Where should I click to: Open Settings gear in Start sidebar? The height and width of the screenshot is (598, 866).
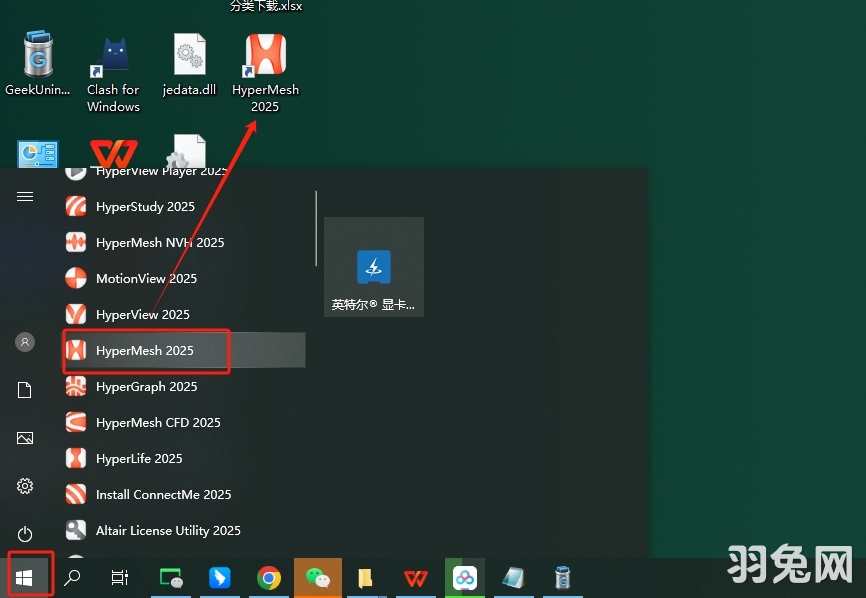[25, 486]
